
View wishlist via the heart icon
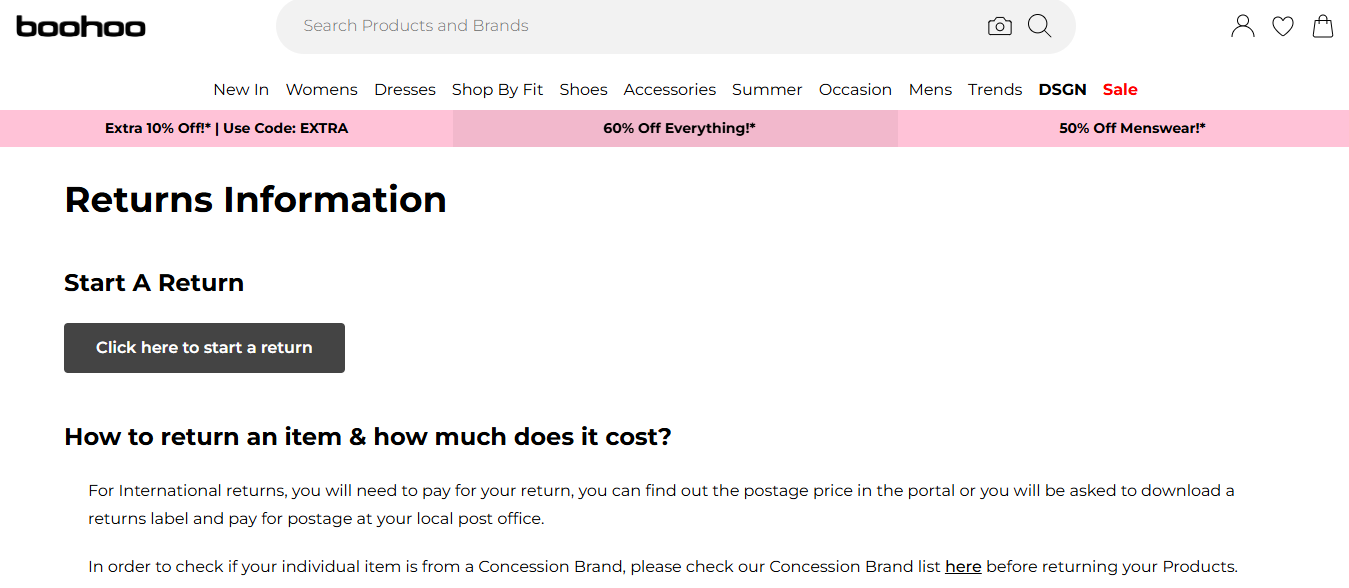click(x=1283, y=27)
